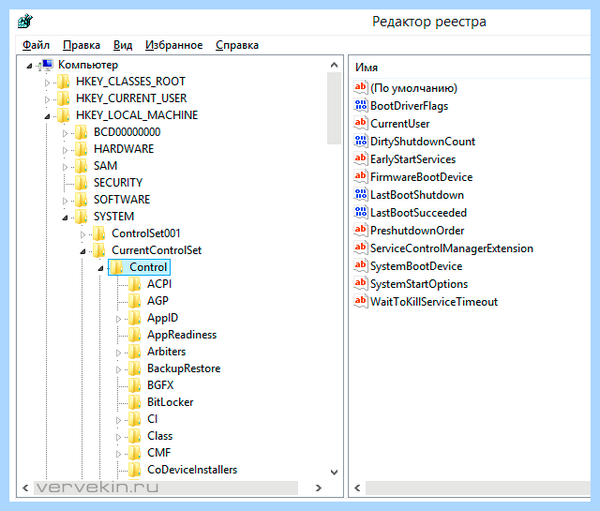Click the SECURITY folder icon
Viewport: 600px width, 511px height.
click(81, 183)
